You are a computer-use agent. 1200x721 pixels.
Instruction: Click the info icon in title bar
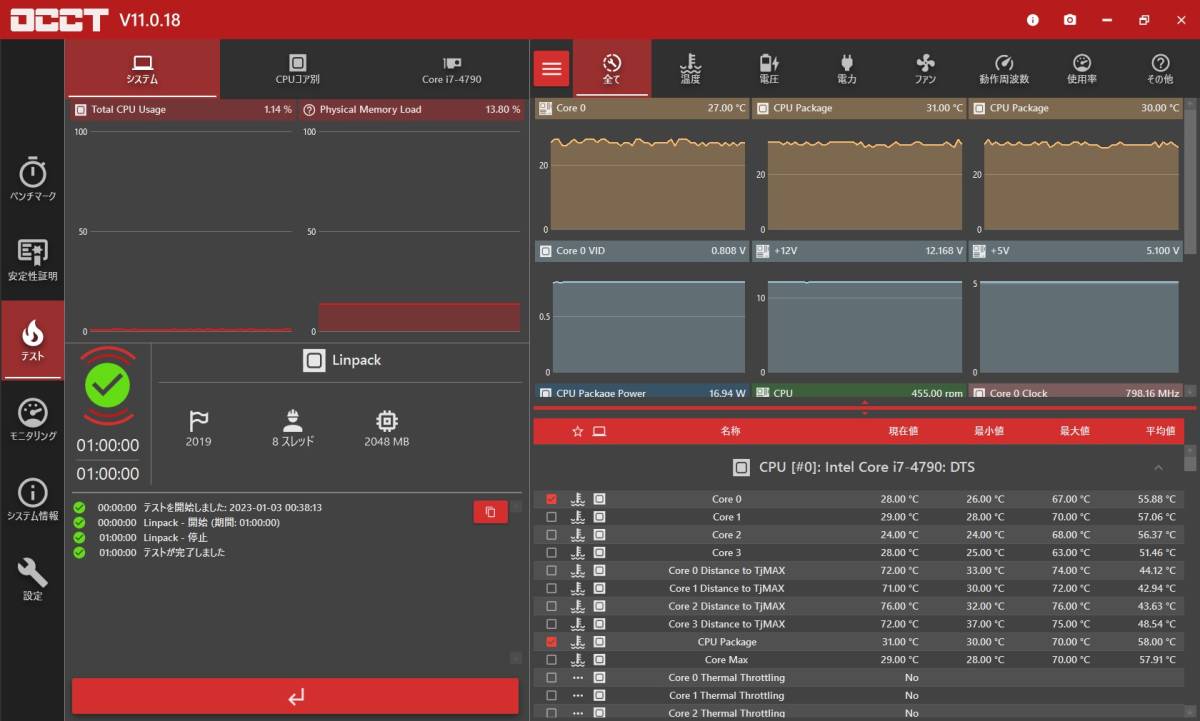point(1033,20)
